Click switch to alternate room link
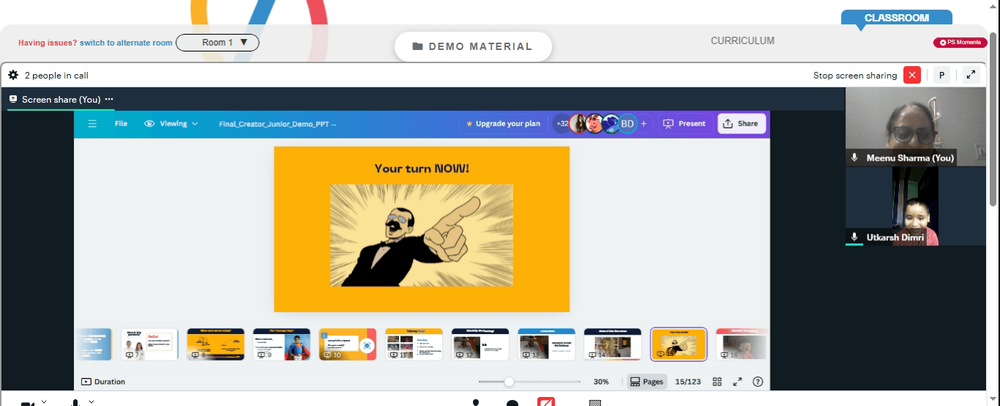The image size is (1000, 406). (126, 43)
